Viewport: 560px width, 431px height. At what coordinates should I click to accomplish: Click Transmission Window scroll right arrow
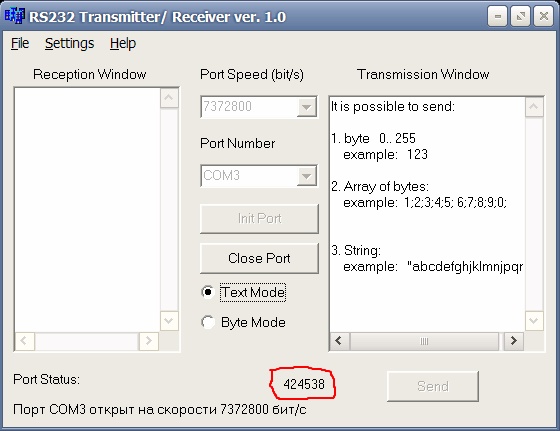[x=514, y=341]
